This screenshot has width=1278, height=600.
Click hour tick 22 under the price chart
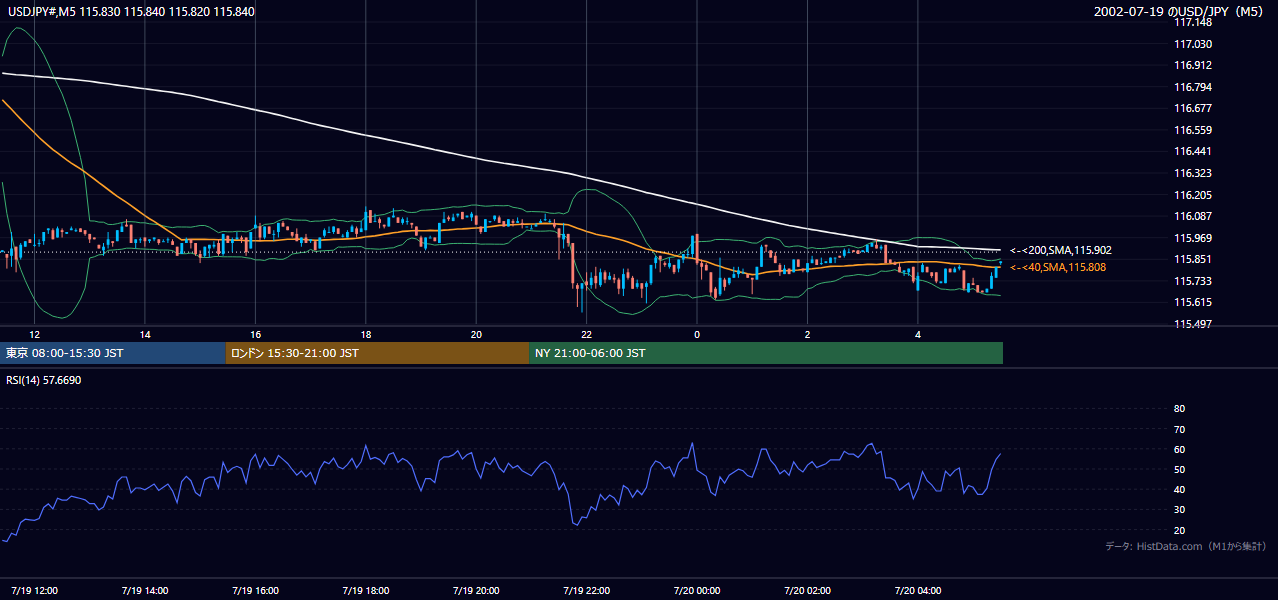586,334
